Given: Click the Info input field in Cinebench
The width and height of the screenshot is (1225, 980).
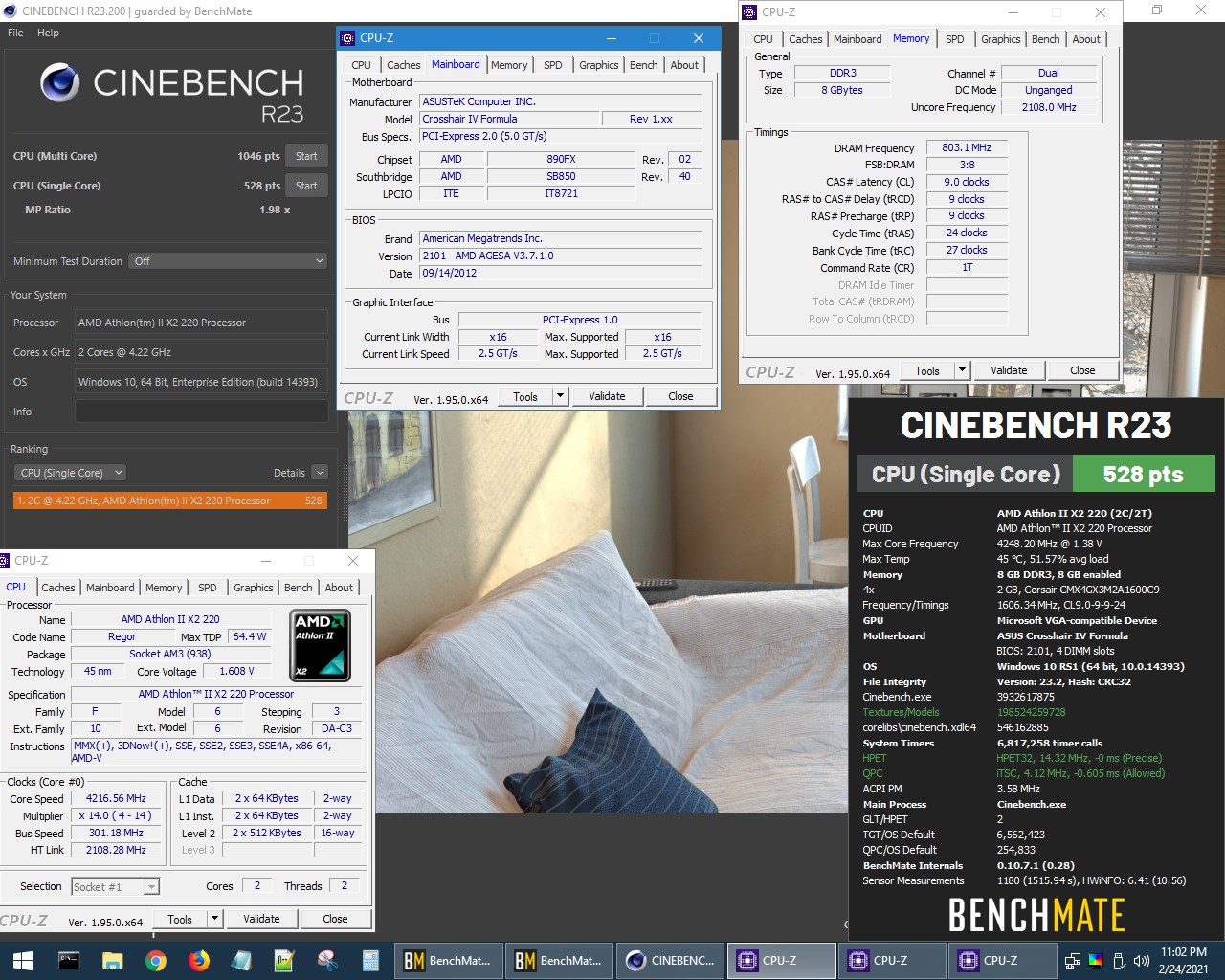Looking at the screenshot, I should 201,412.
